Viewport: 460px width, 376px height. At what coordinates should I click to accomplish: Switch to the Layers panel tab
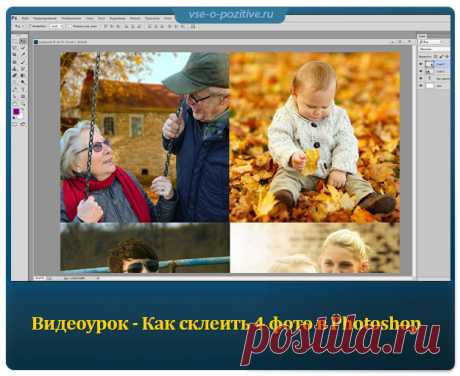(422, 36)
